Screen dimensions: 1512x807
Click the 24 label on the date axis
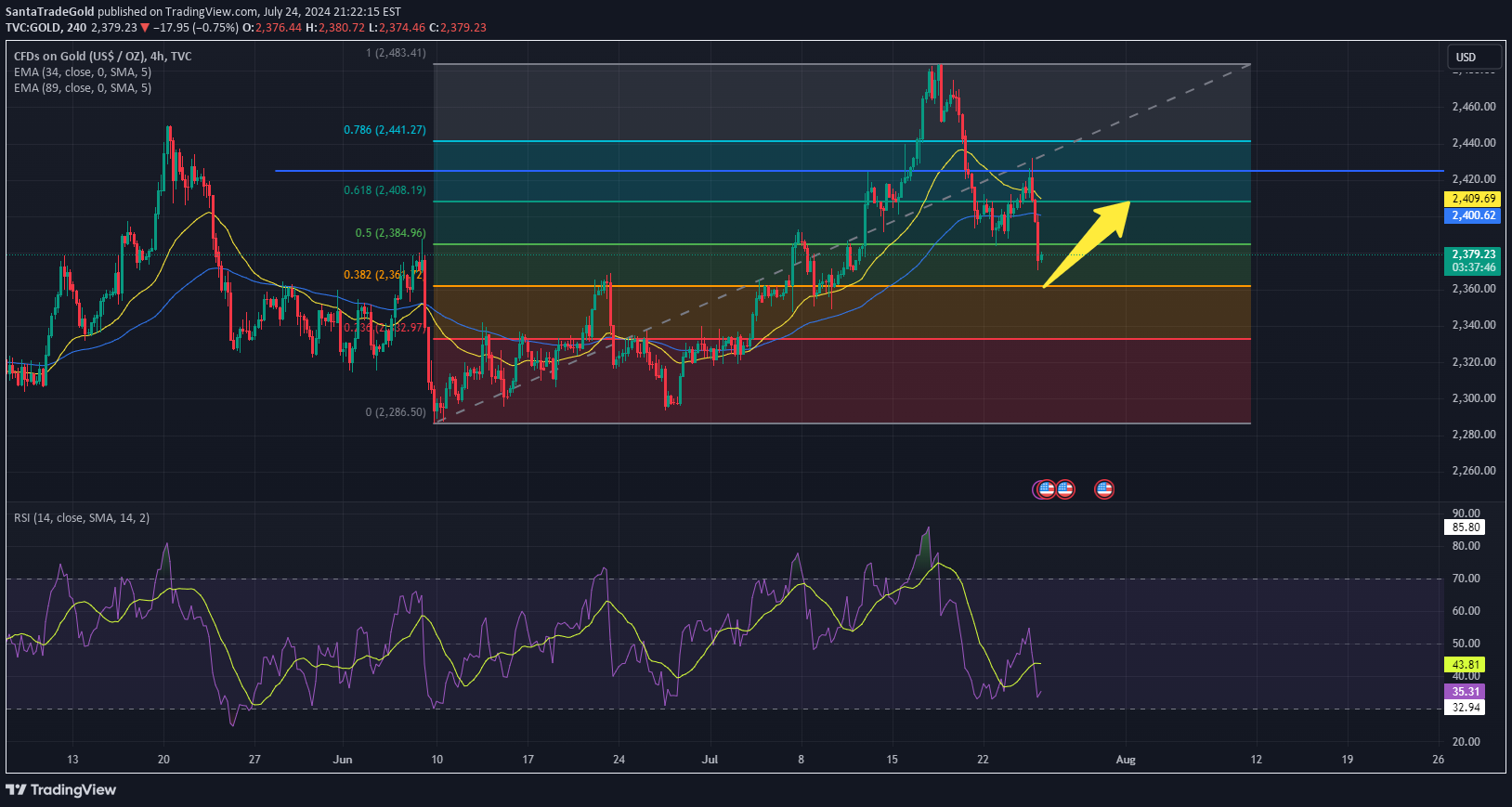619,760
